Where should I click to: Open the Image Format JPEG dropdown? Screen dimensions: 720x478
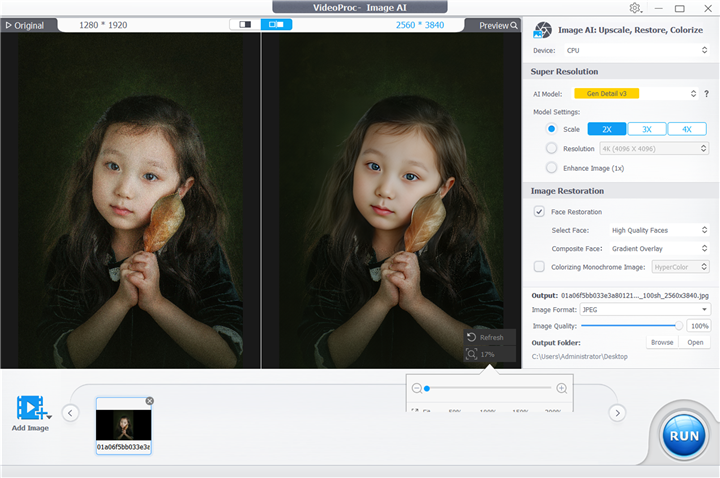coord(645,310)
